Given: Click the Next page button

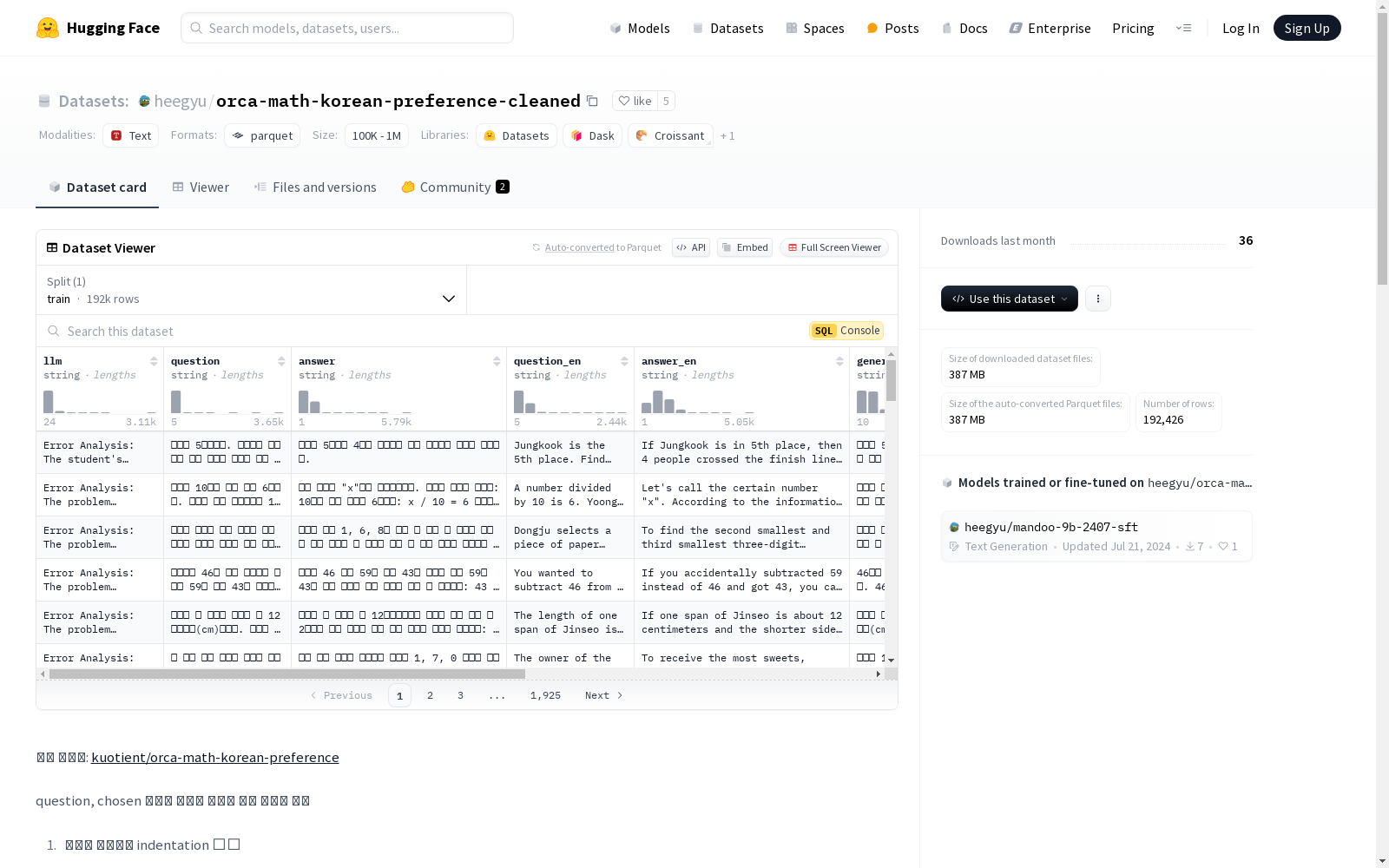Looking at the screenshot, I should [x=604, y=695].
